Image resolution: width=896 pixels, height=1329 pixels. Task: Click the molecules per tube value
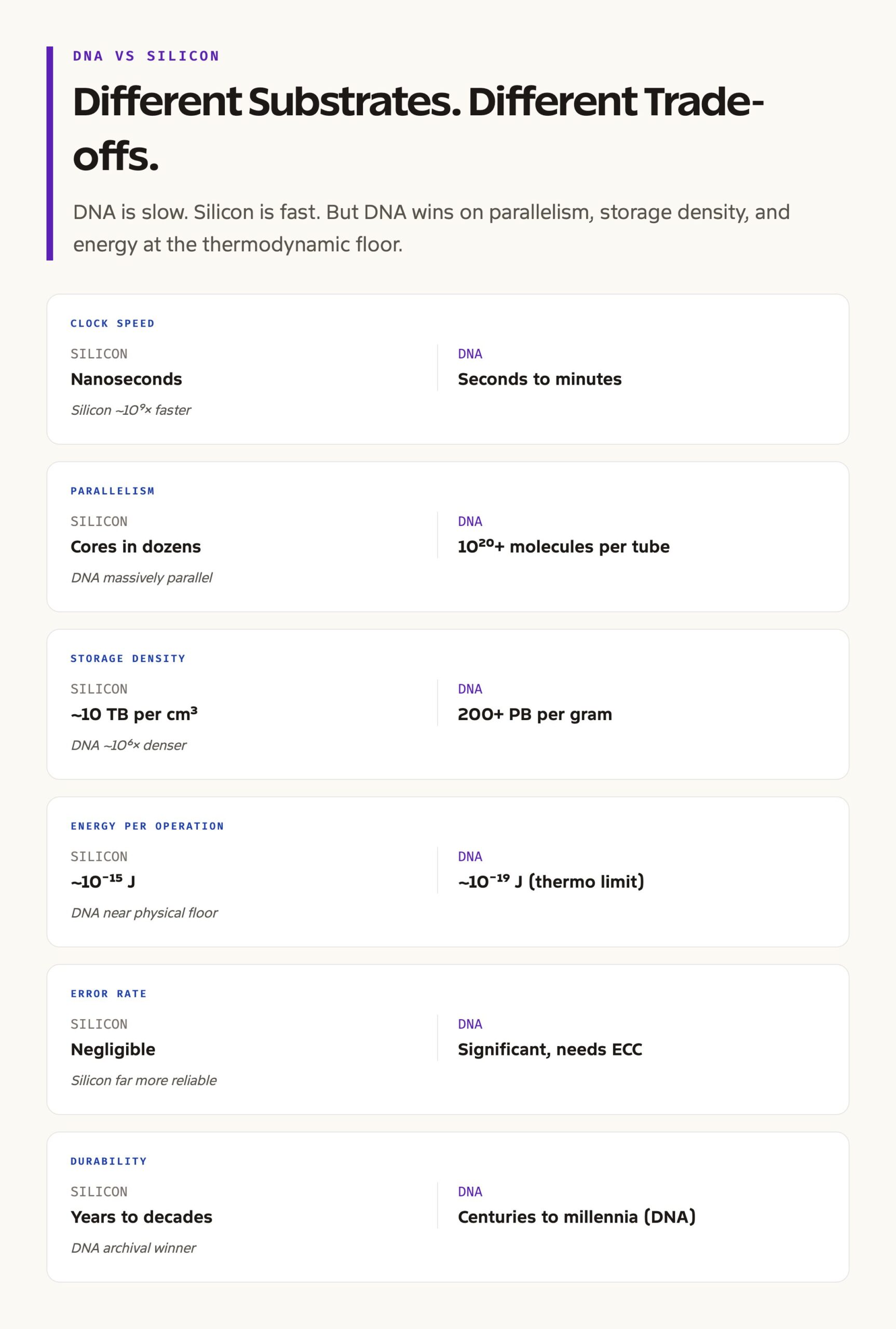pyautogui.click(x=563, y=546)
